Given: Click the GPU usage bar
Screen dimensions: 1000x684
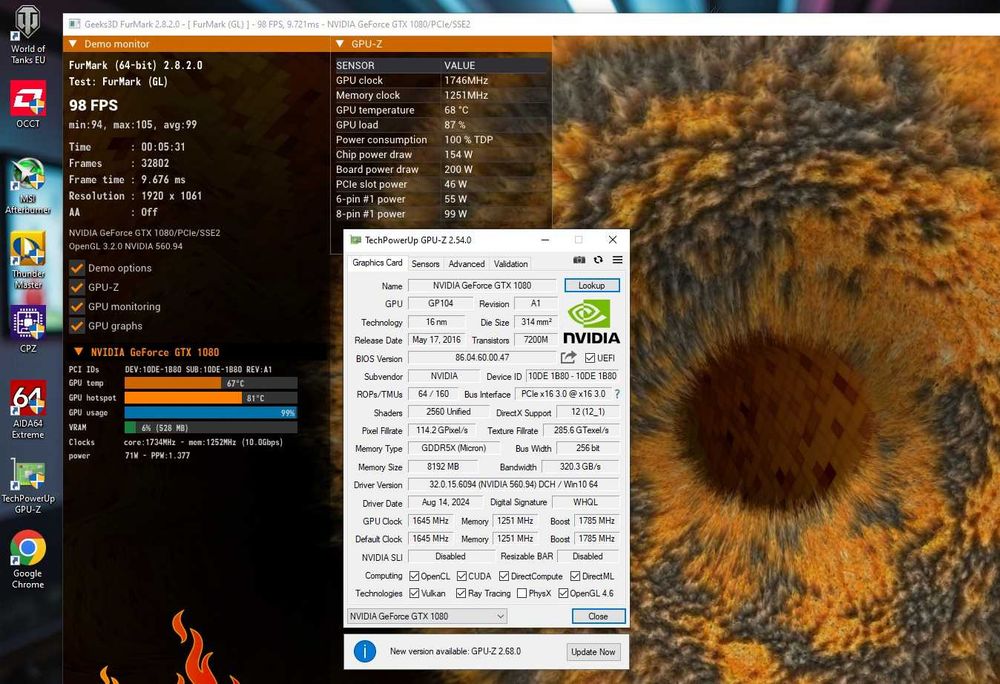Looking at the screenshot, I should 210,412.
